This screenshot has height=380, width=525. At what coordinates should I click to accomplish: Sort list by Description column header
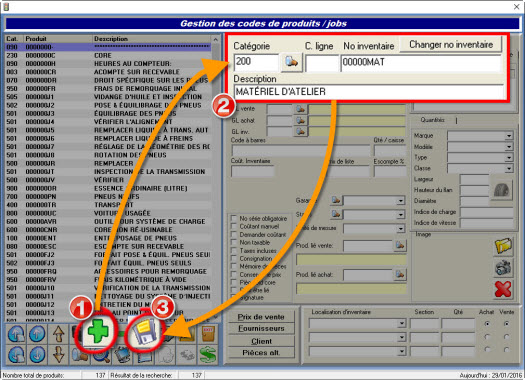[x=152, y=39]
